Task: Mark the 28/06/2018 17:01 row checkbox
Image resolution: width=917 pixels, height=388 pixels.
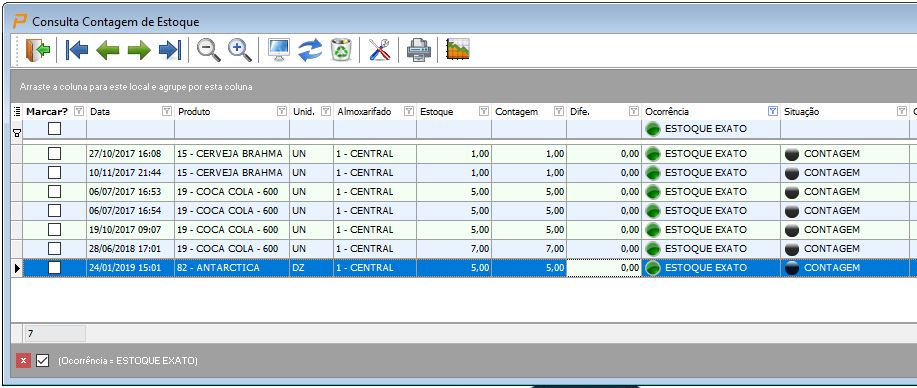Action: (x=54, y=248)
